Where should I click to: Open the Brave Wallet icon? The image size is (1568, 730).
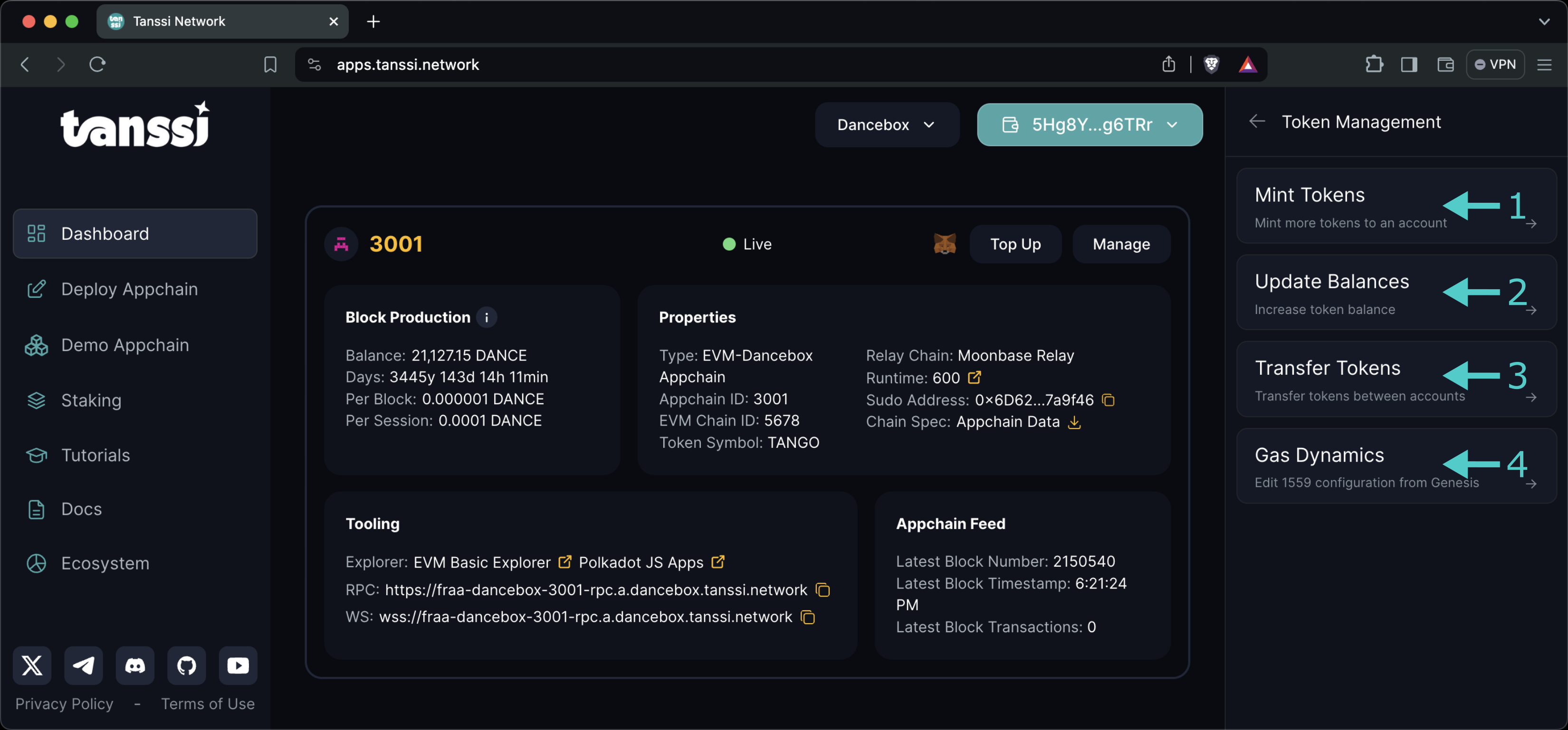[x=1446, y=64]
